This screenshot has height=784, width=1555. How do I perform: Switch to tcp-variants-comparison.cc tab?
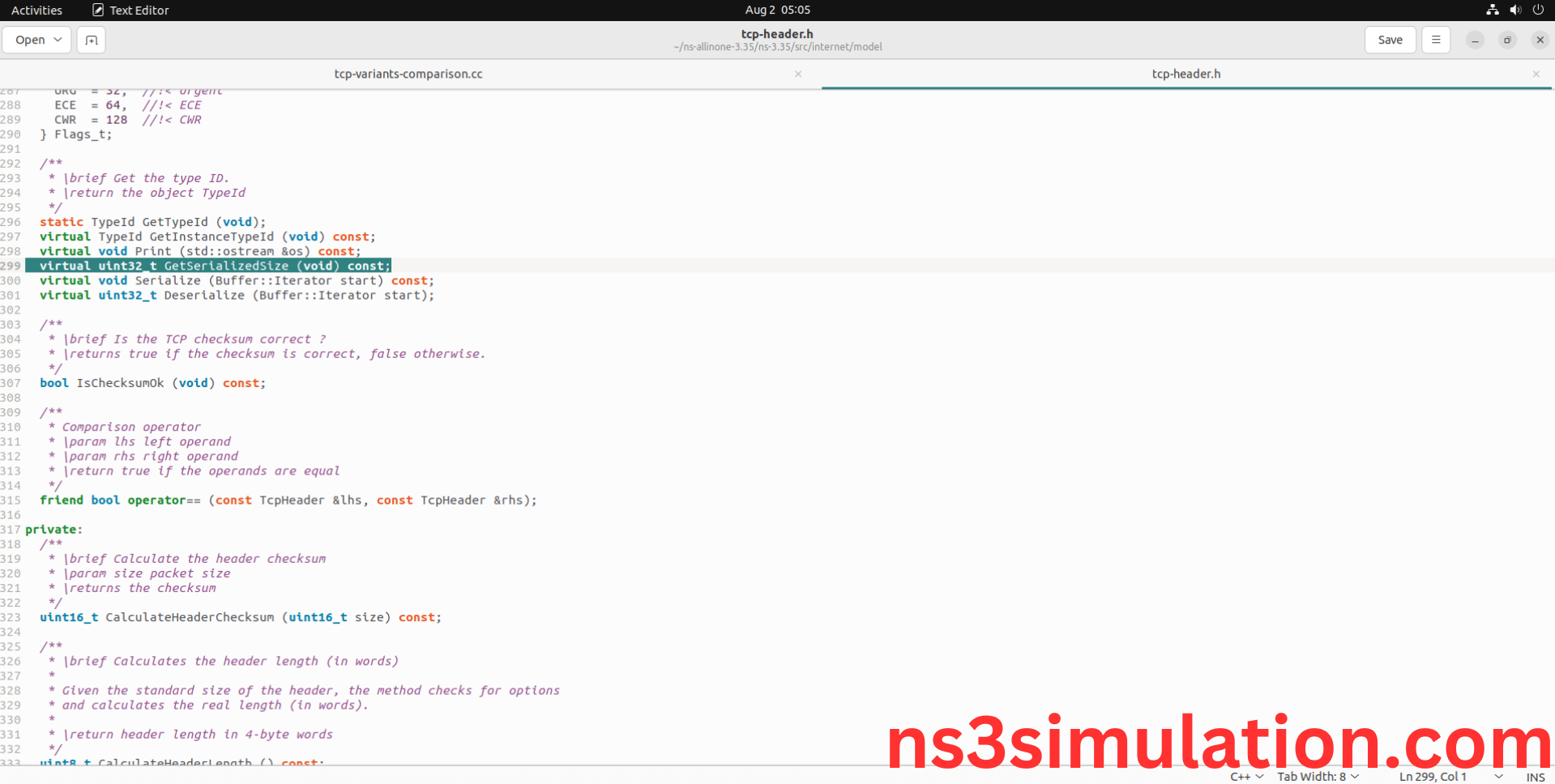[408, 74]
